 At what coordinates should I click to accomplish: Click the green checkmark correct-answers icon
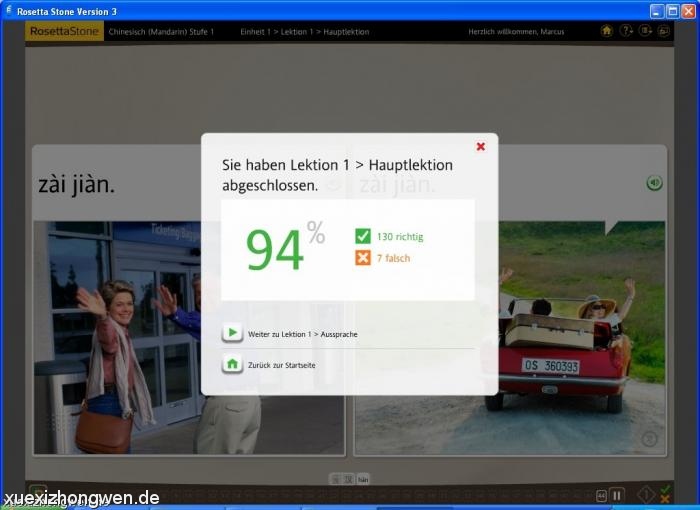click(x=363, y=236)
